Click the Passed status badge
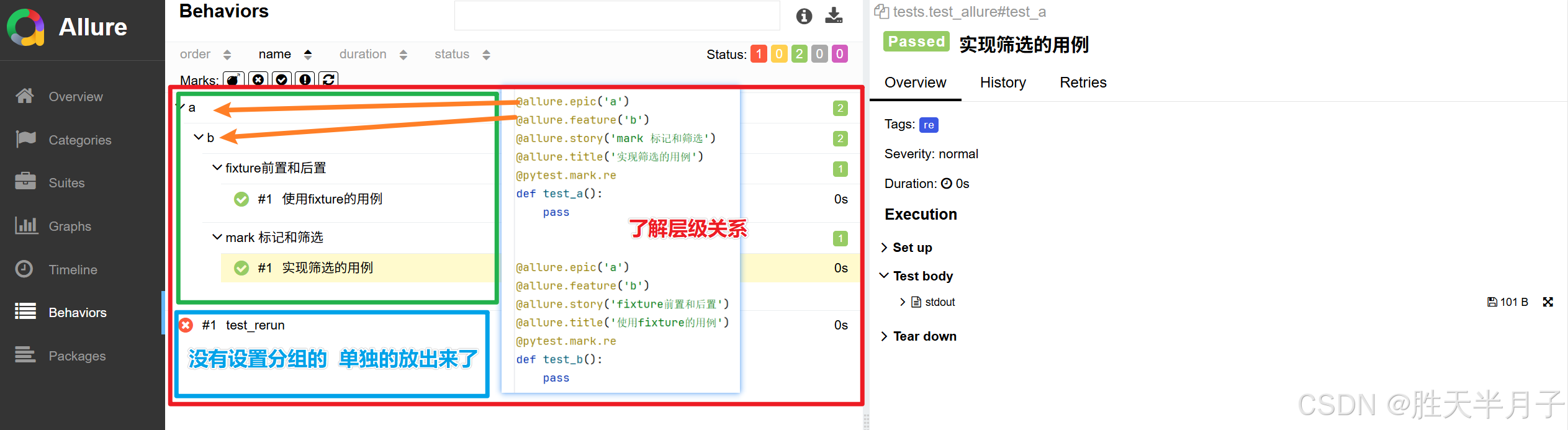Image resolution: width=1568 pixels, height=430 pixels. [916, 42]
